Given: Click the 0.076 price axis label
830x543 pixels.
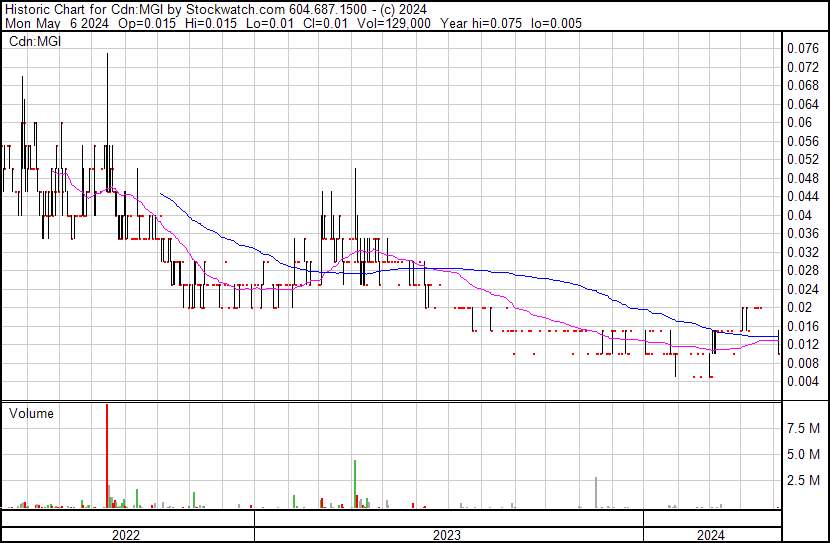Looking at the screenshot, I should pyautogui.click(x=803, y=48).
